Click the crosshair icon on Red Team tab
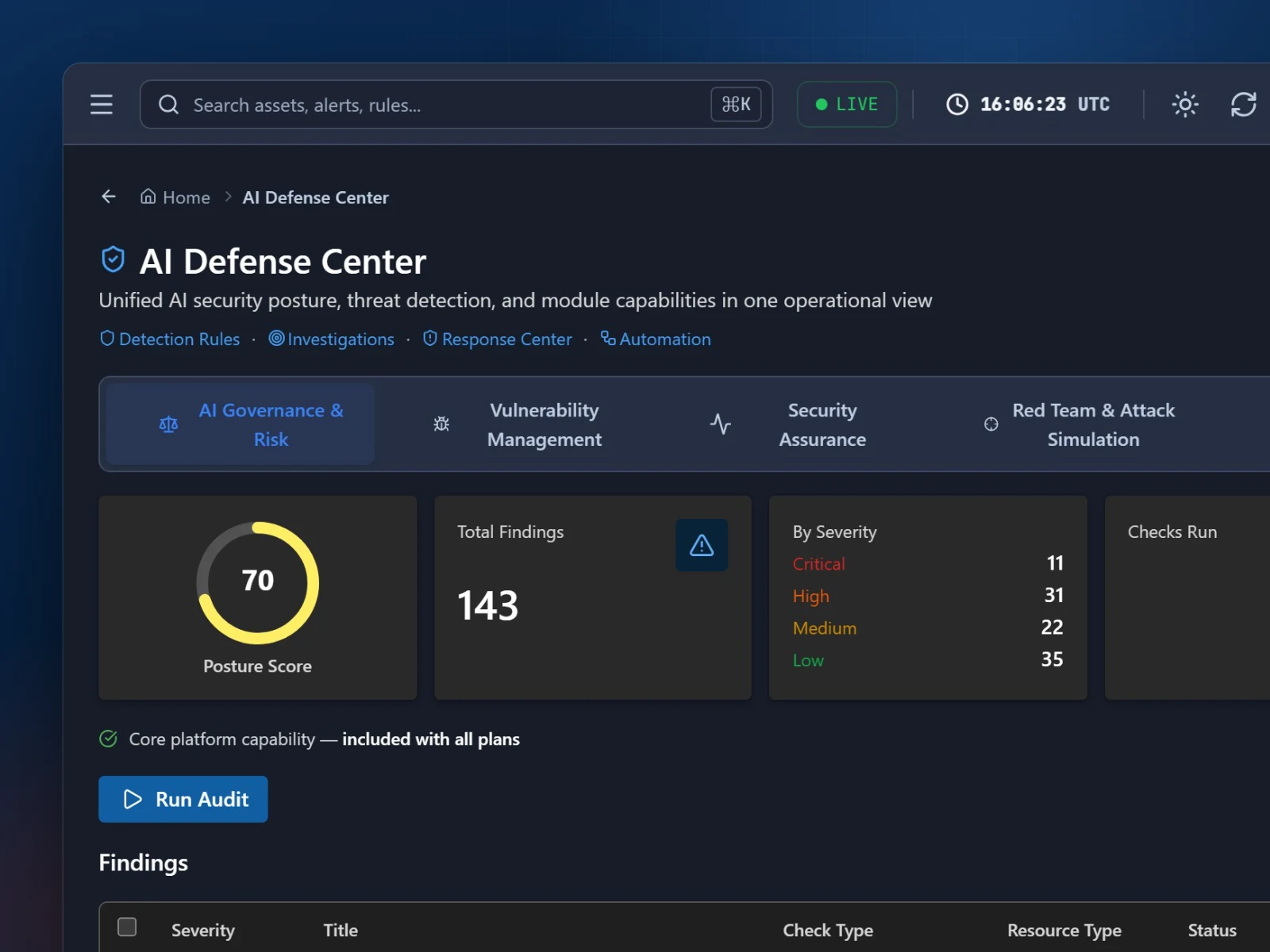This screenshot has height=952, width=1270. click(991, 424)
